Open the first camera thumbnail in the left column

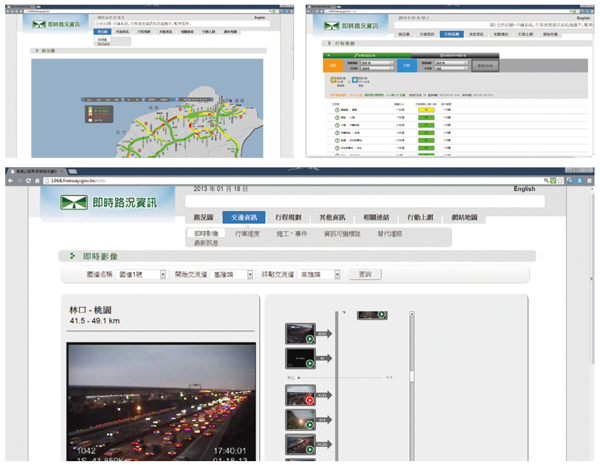[x=300, y=333]
